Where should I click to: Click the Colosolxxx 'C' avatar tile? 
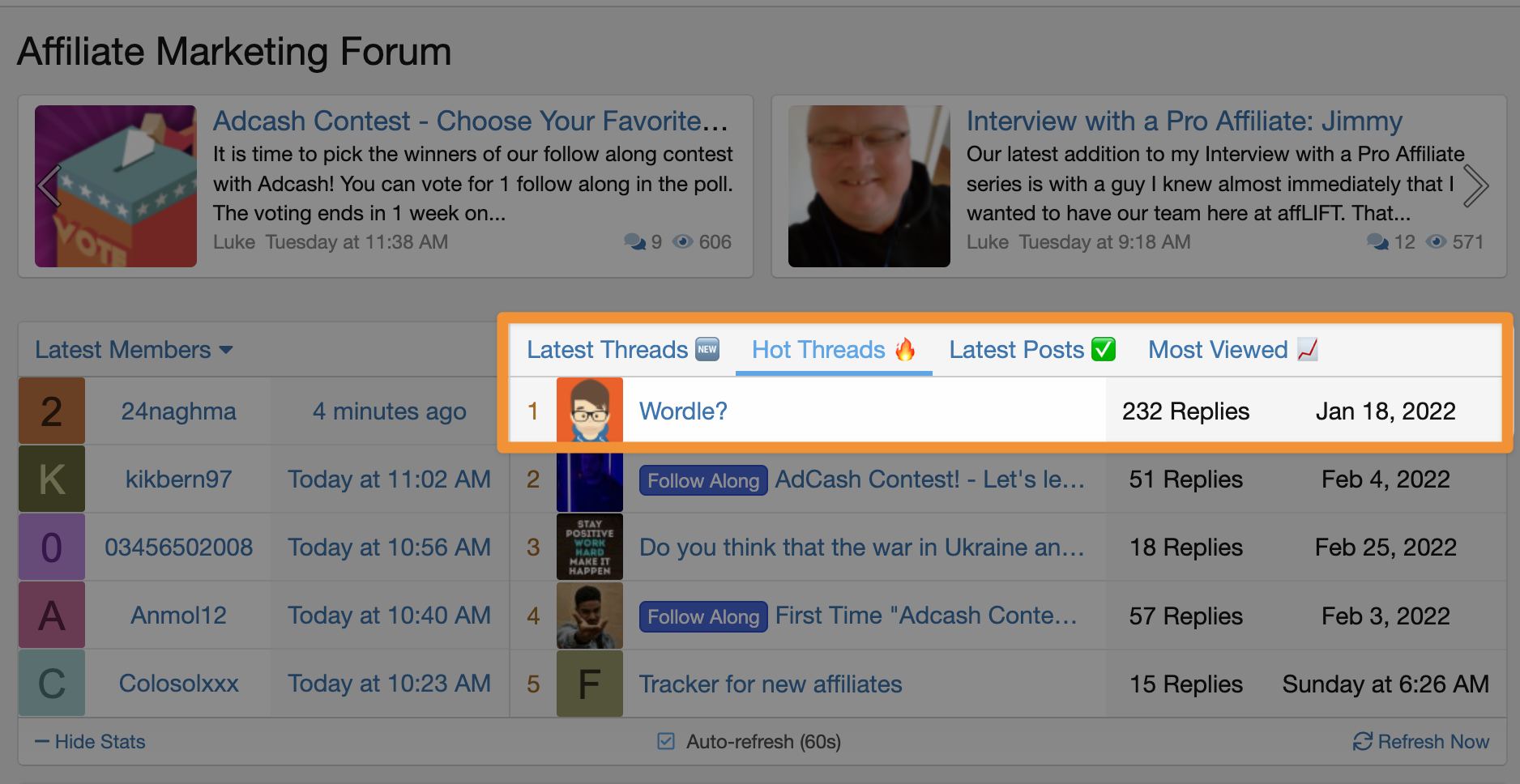tap(52, 683)
